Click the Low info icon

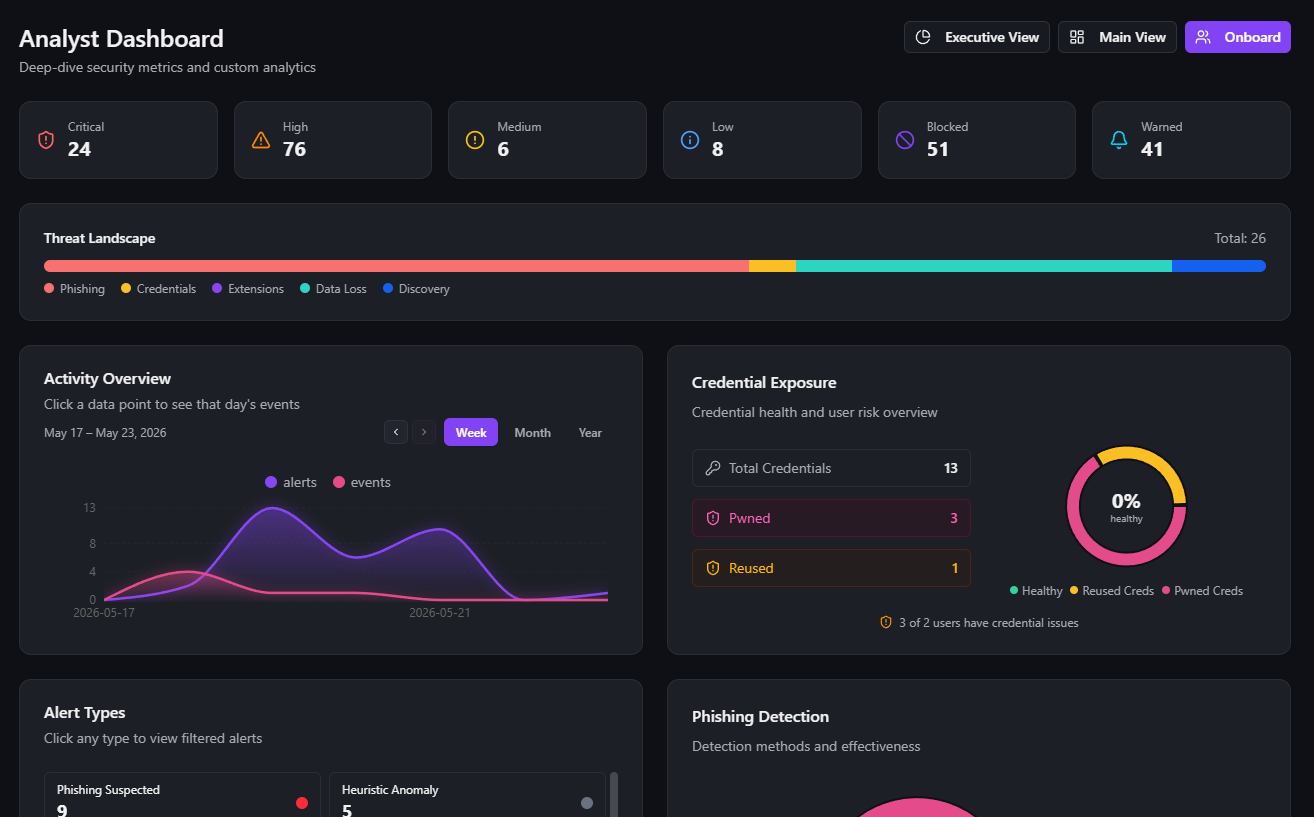point(689,140)
